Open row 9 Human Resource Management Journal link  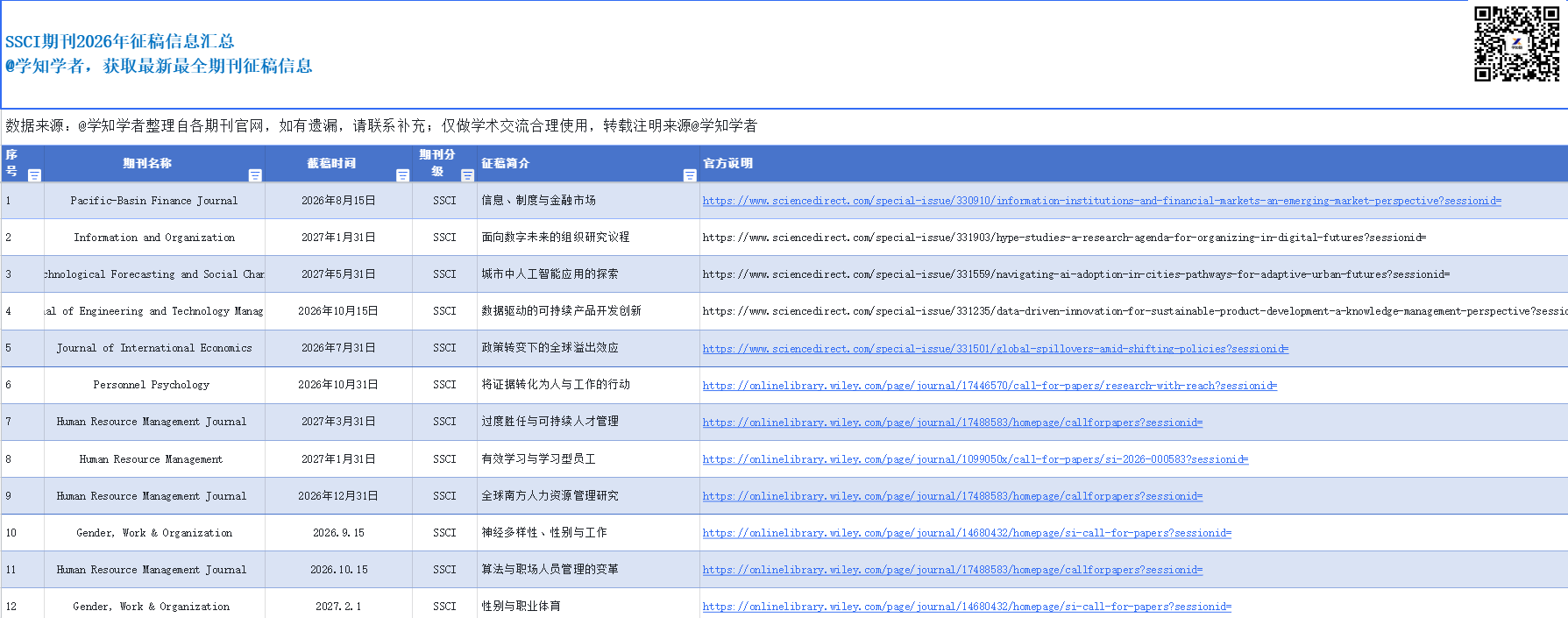point(953,496)
